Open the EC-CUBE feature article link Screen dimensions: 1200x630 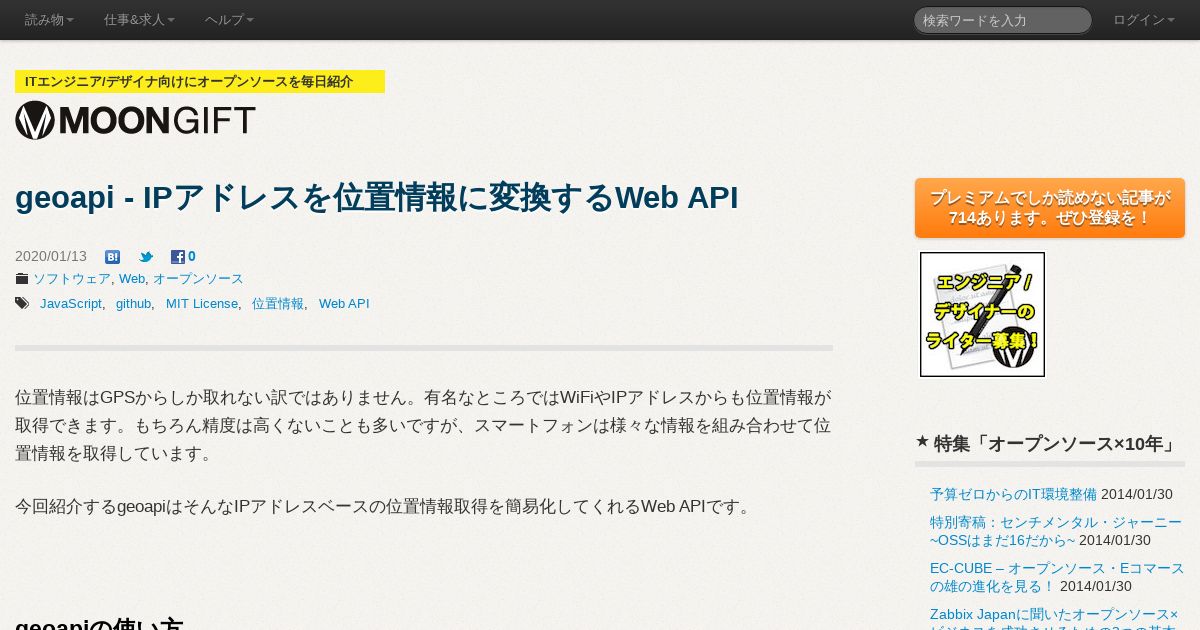(1057, 577)
